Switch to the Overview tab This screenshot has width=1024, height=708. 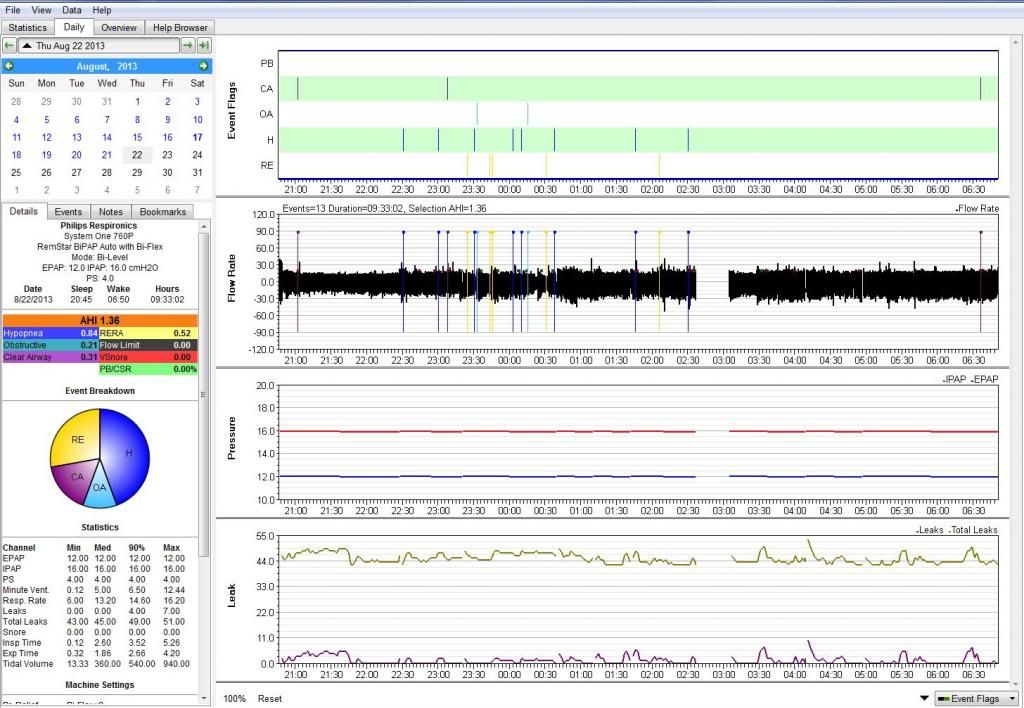(x=119, y=27)
